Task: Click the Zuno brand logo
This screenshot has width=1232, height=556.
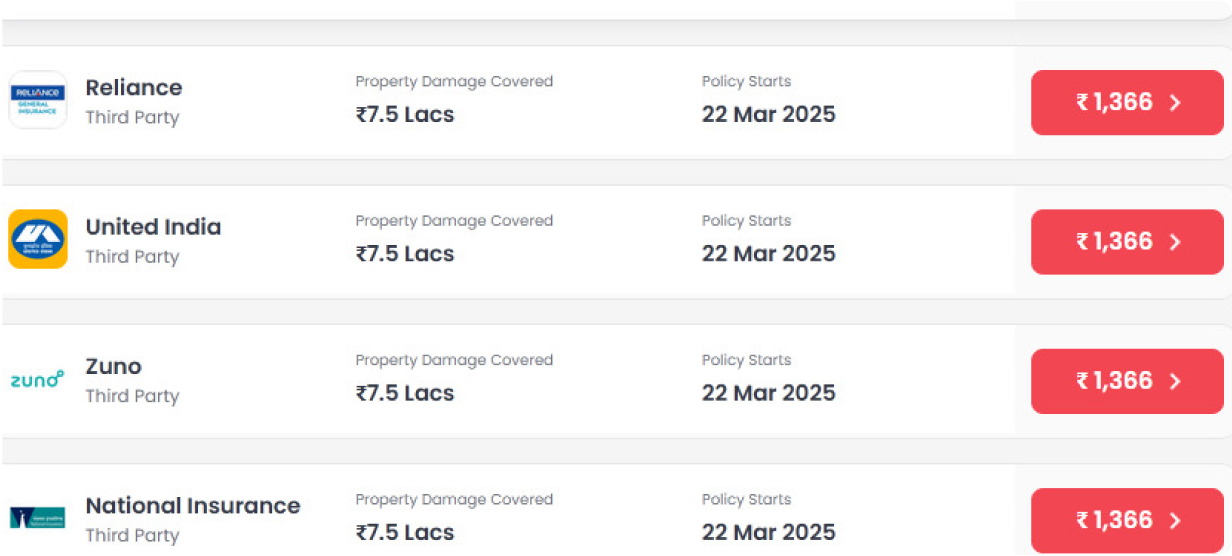Action: click(38, 379)
